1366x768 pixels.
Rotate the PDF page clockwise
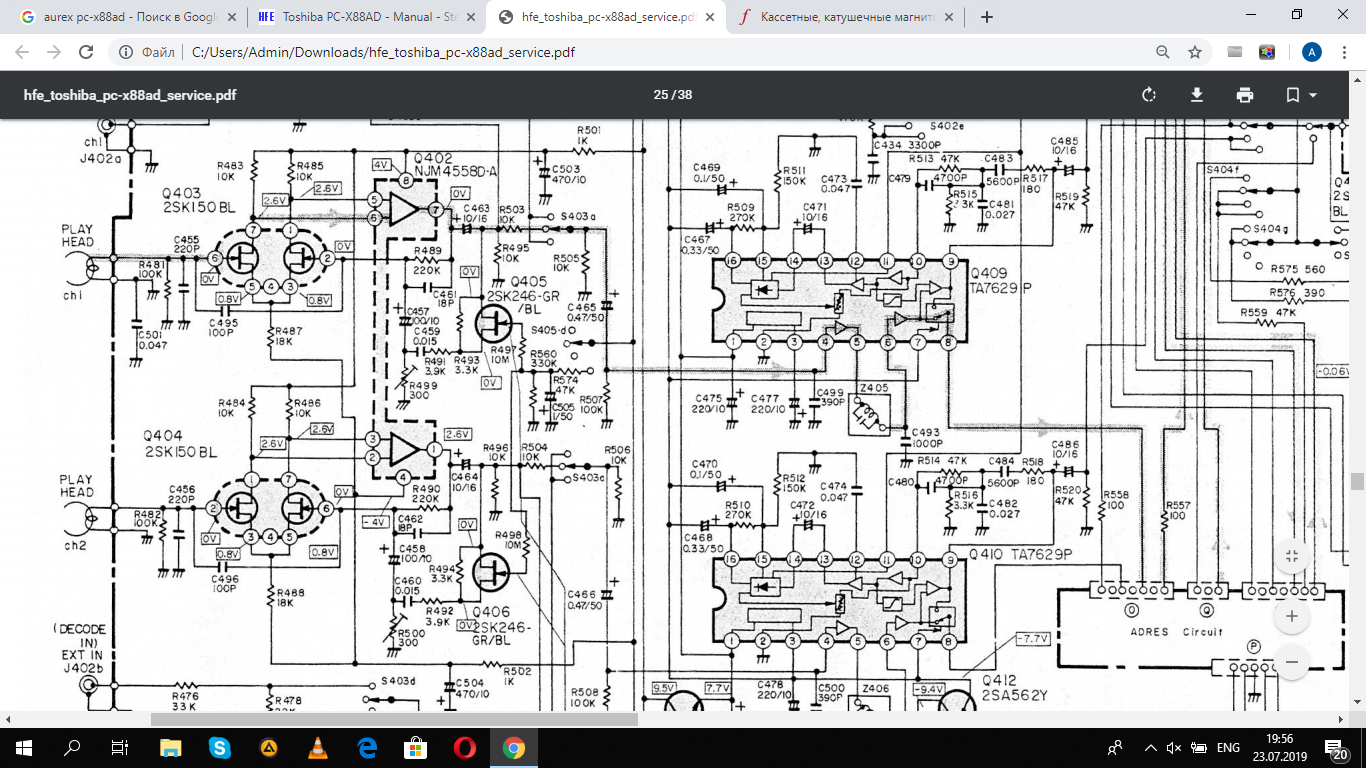point(1148,95)
